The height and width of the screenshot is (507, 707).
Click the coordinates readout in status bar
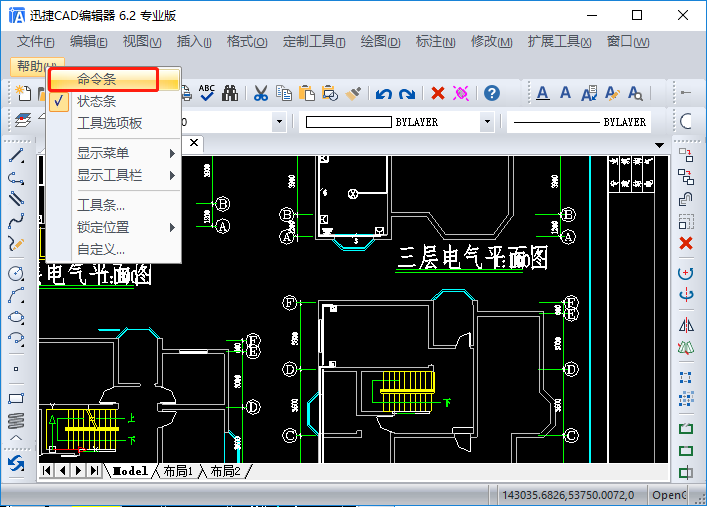tap(568, 495)
